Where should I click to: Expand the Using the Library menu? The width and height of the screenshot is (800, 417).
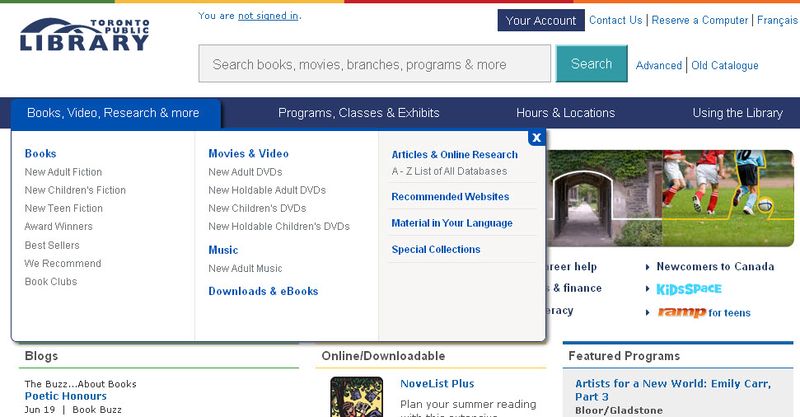[737, 113]
